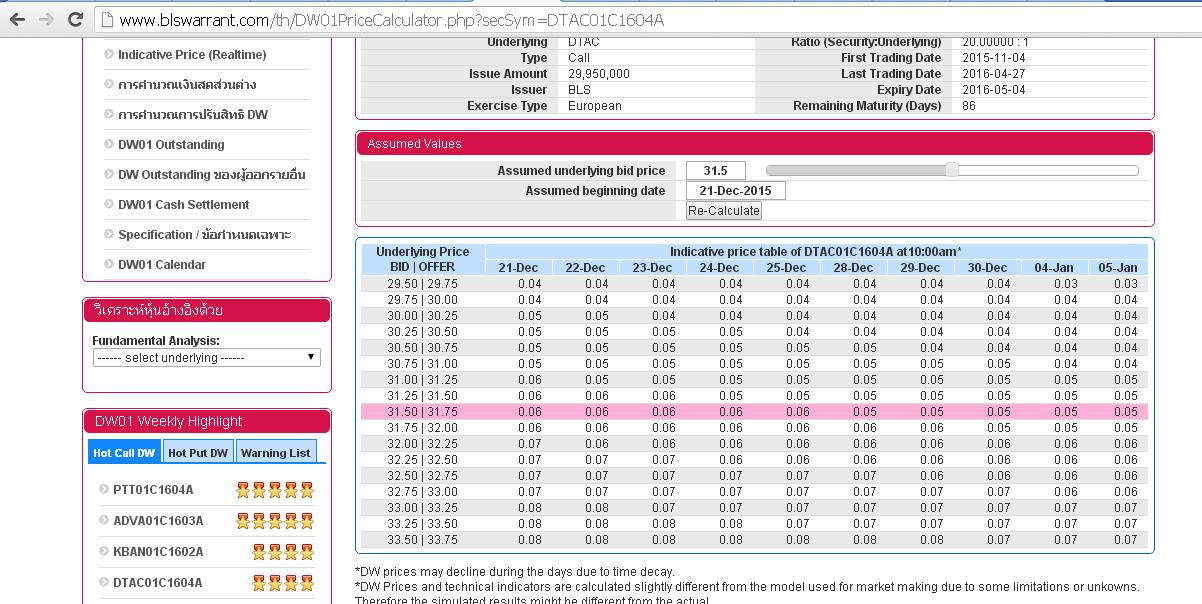Click the Assumed underlying bid price input field
This screenshot has height=604, width=1202.
tap(715, 171)
